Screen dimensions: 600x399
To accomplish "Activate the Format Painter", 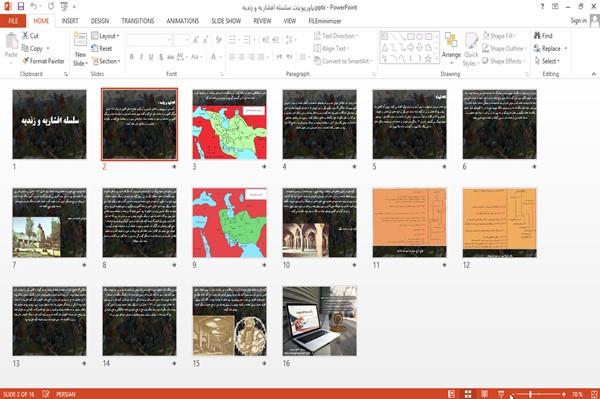I will coord(43,61).
